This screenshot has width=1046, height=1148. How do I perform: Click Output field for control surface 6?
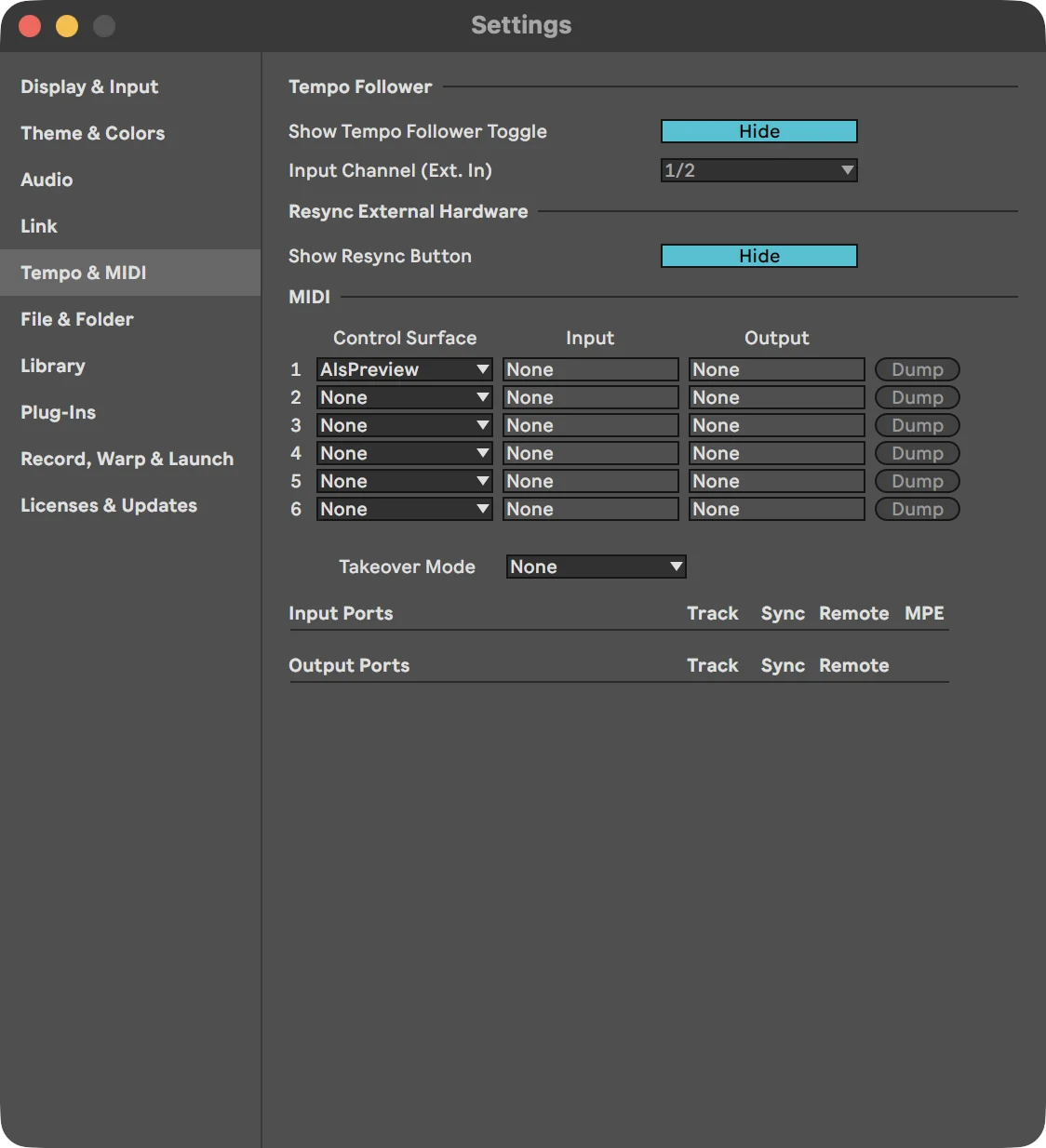777,509
